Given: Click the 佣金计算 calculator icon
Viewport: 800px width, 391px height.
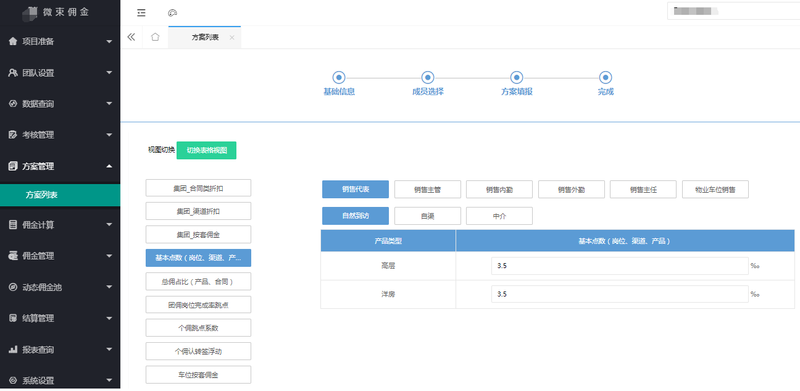Looking at the screenshot, I should (13, 225).
